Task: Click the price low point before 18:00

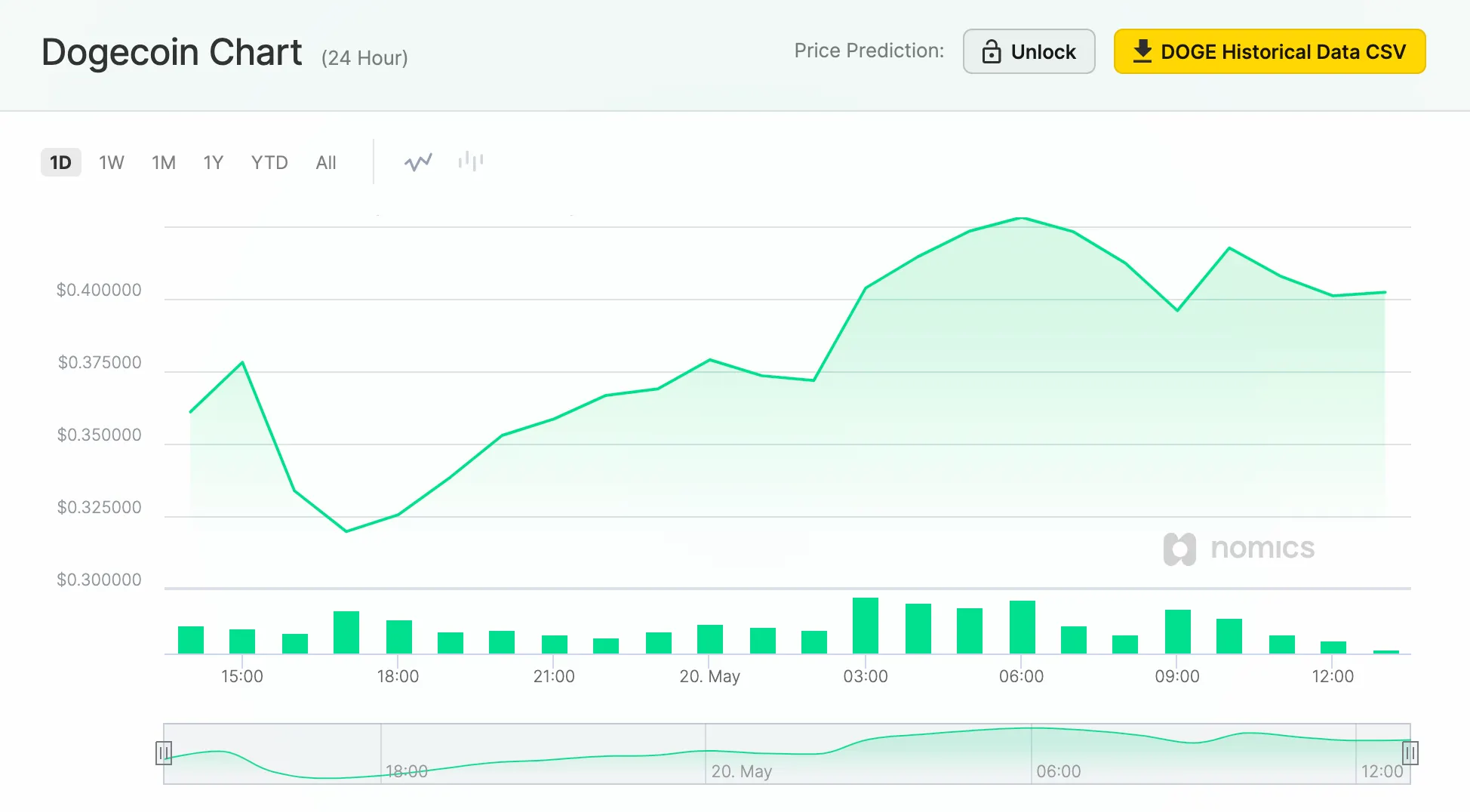Action: point(346,531)
